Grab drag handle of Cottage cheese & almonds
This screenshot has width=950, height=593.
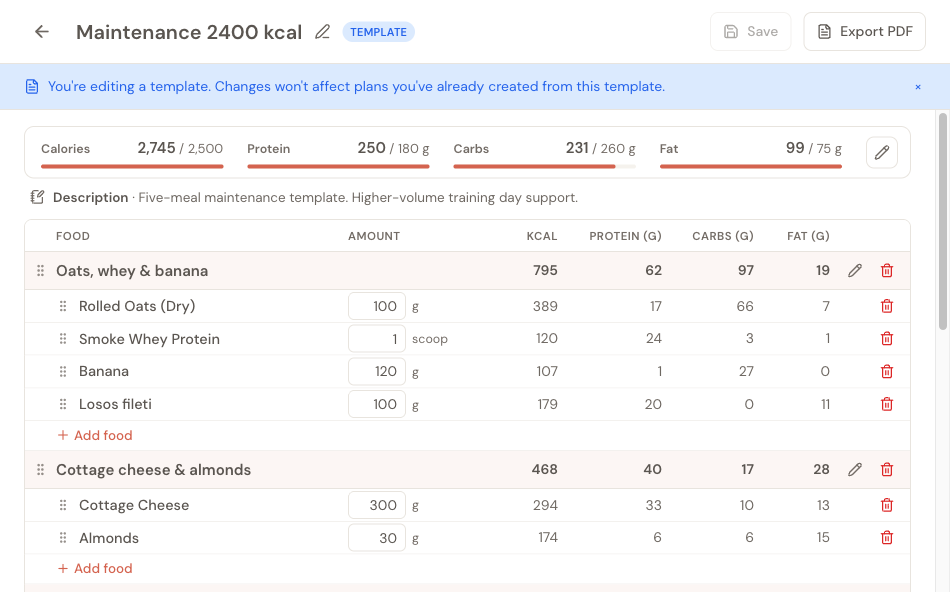tap(41, 469)
